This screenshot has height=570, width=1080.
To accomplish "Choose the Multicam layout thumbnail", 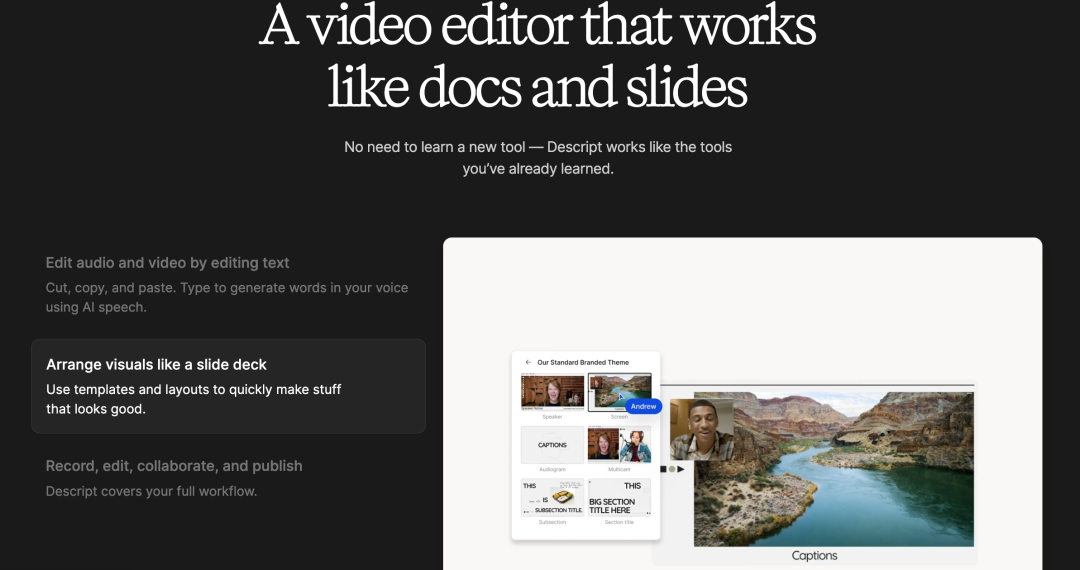I will pyautogui.click(x=619, y=445).
